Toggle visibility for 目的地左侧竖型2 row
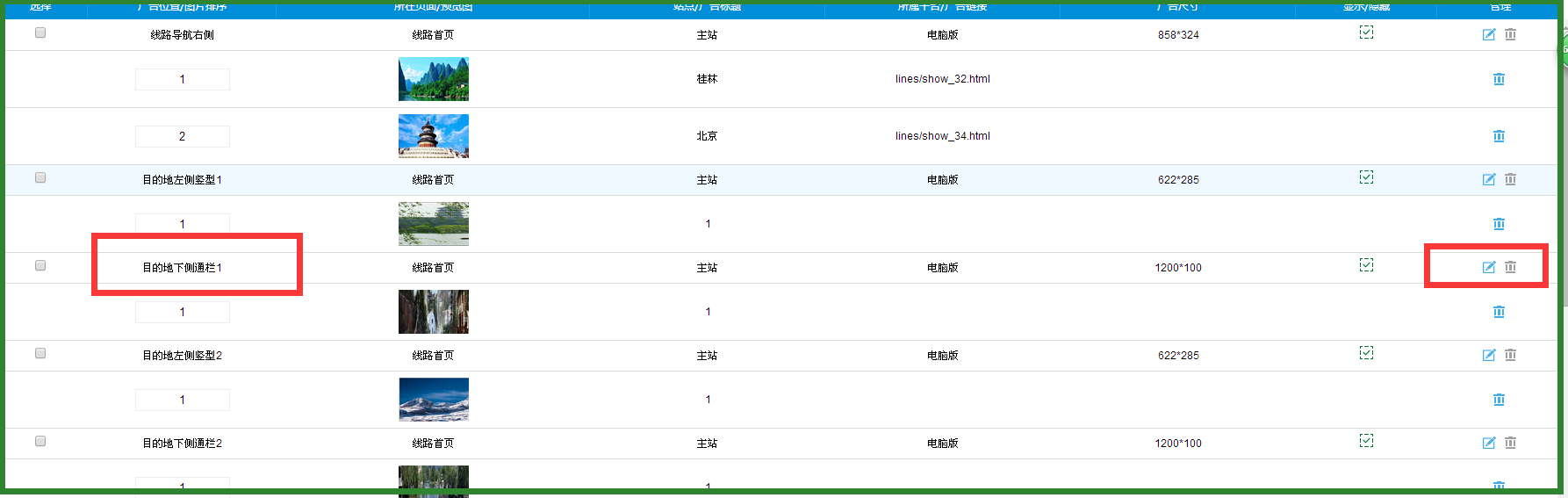Screen dimensions: 1568x498 (1366, 353)
